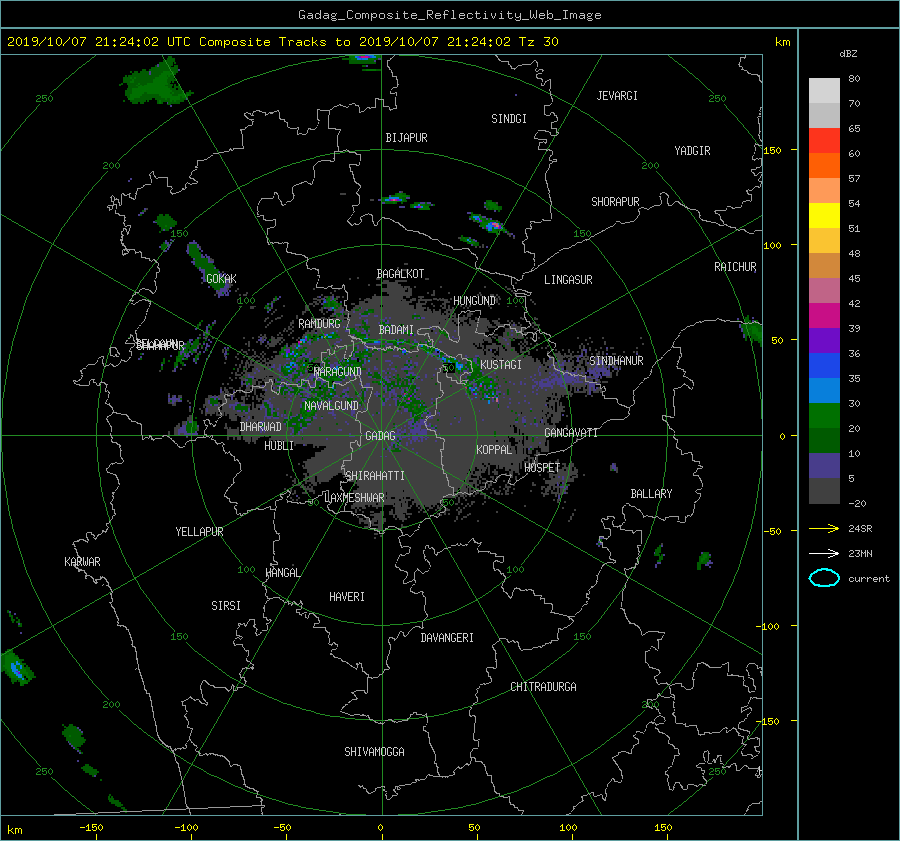The image size is (900, 841).
Task: Click the GADAG radar center label
Action: coord(381,436)
